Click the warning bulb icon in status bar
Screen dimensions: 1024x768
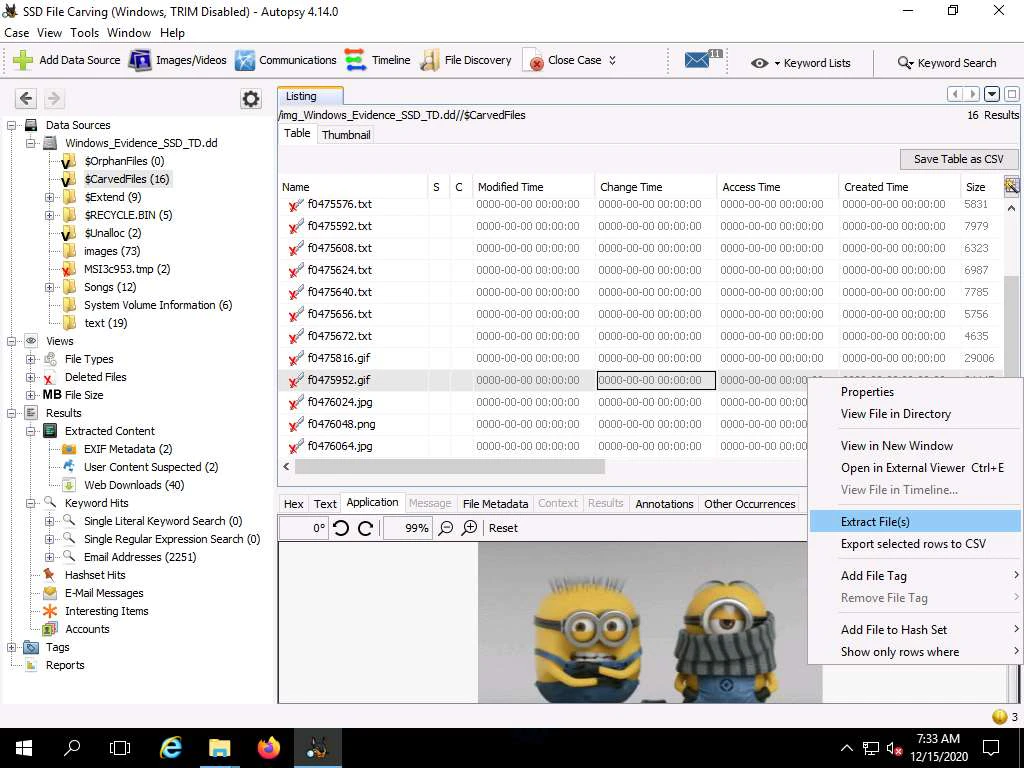coord(999,716)
